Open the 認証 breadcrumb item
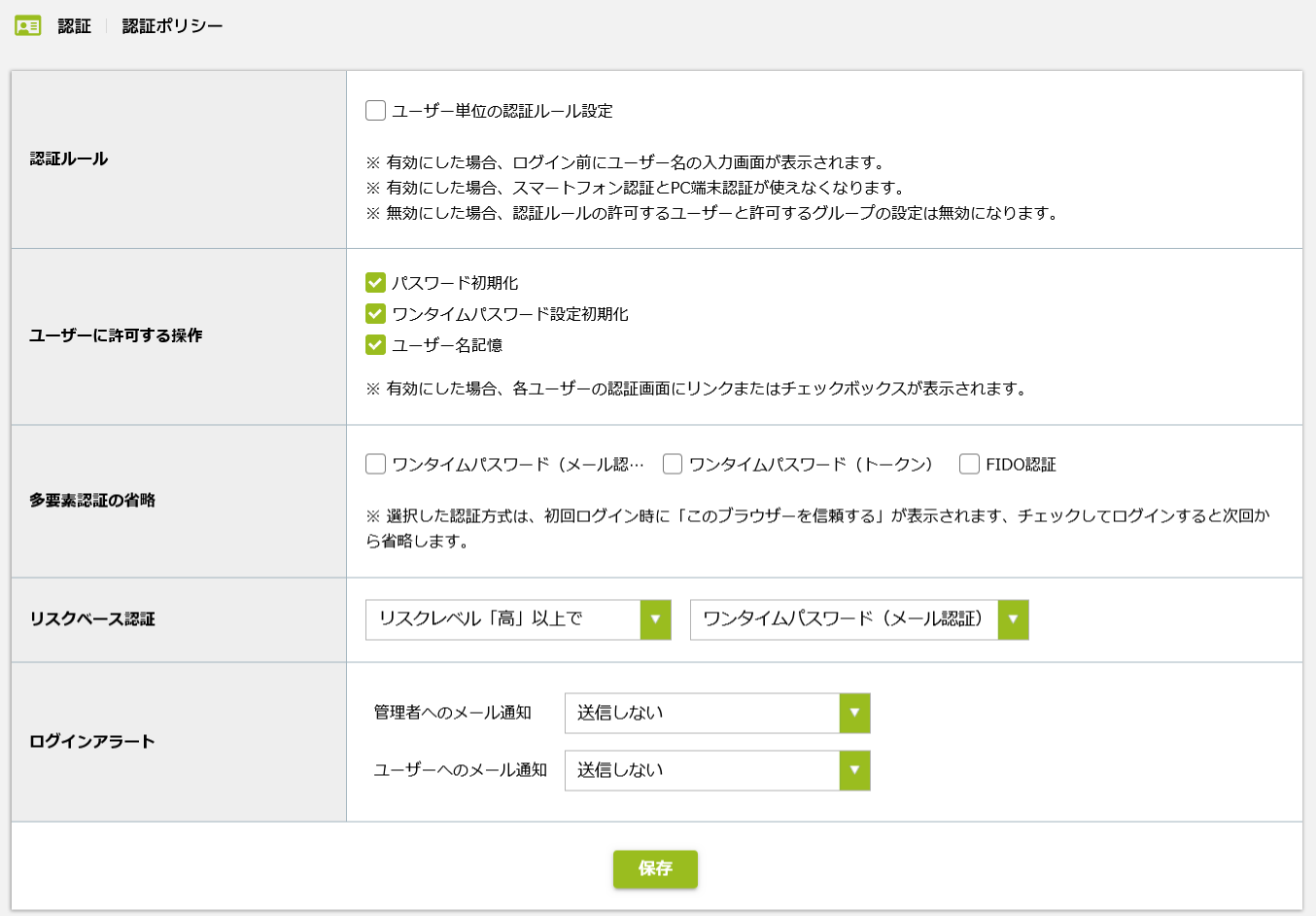This screenshot has width=1316, height=916. click(x=74, y=26)
